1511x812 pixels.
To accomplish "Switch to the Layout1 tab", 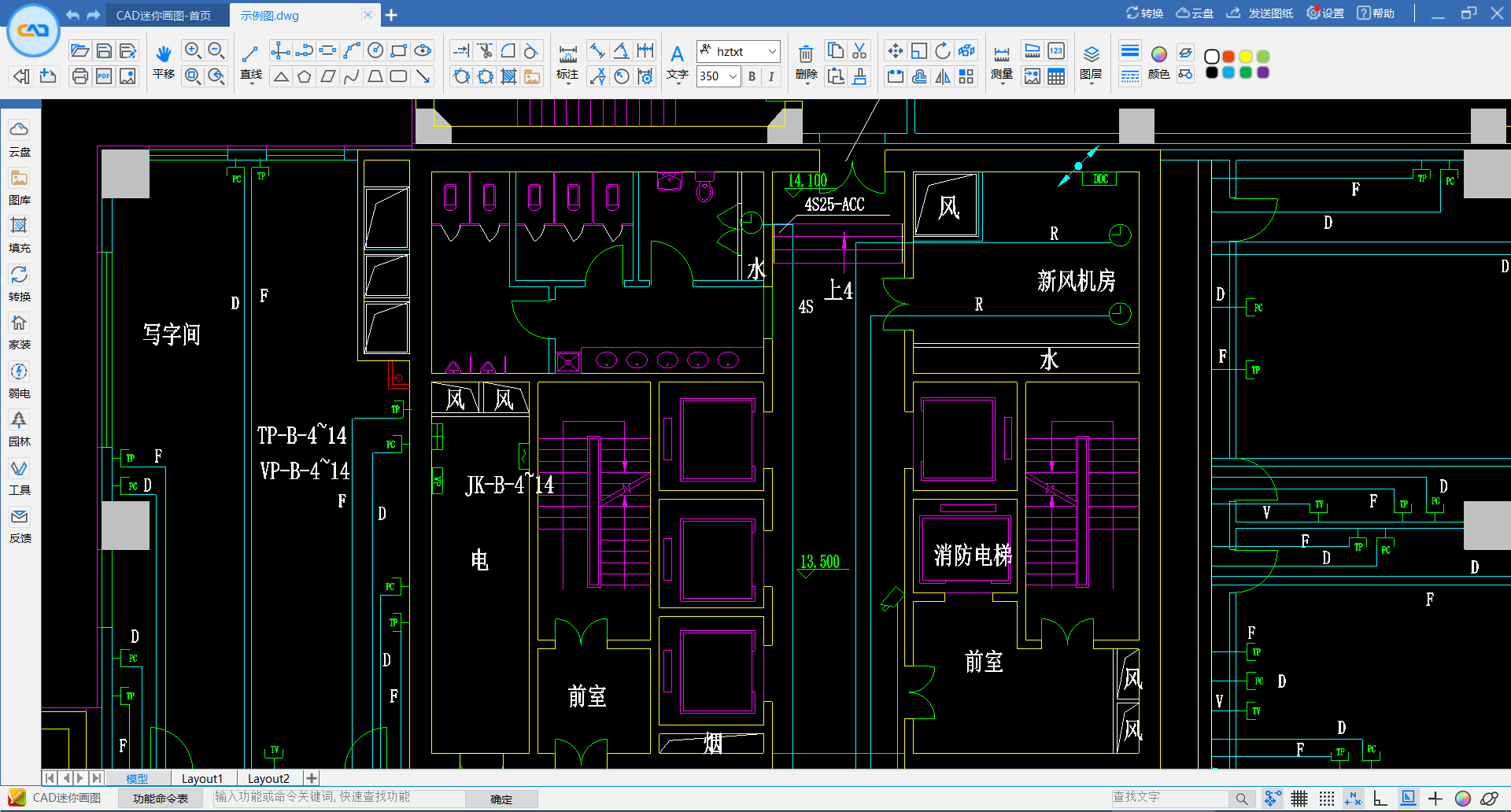I will point(202,778).
